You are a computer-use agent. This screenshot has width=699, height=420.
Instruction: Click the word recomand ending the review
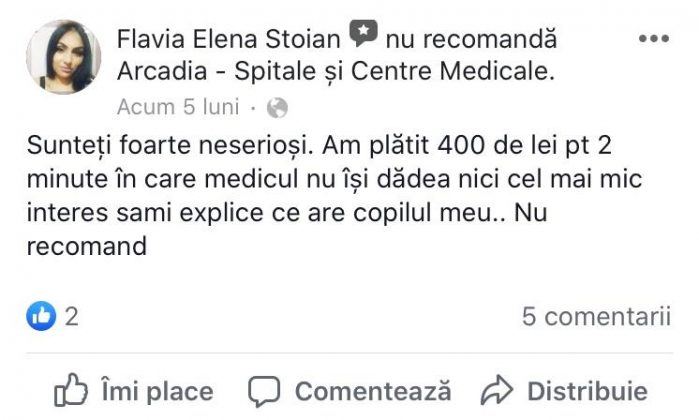87,247
